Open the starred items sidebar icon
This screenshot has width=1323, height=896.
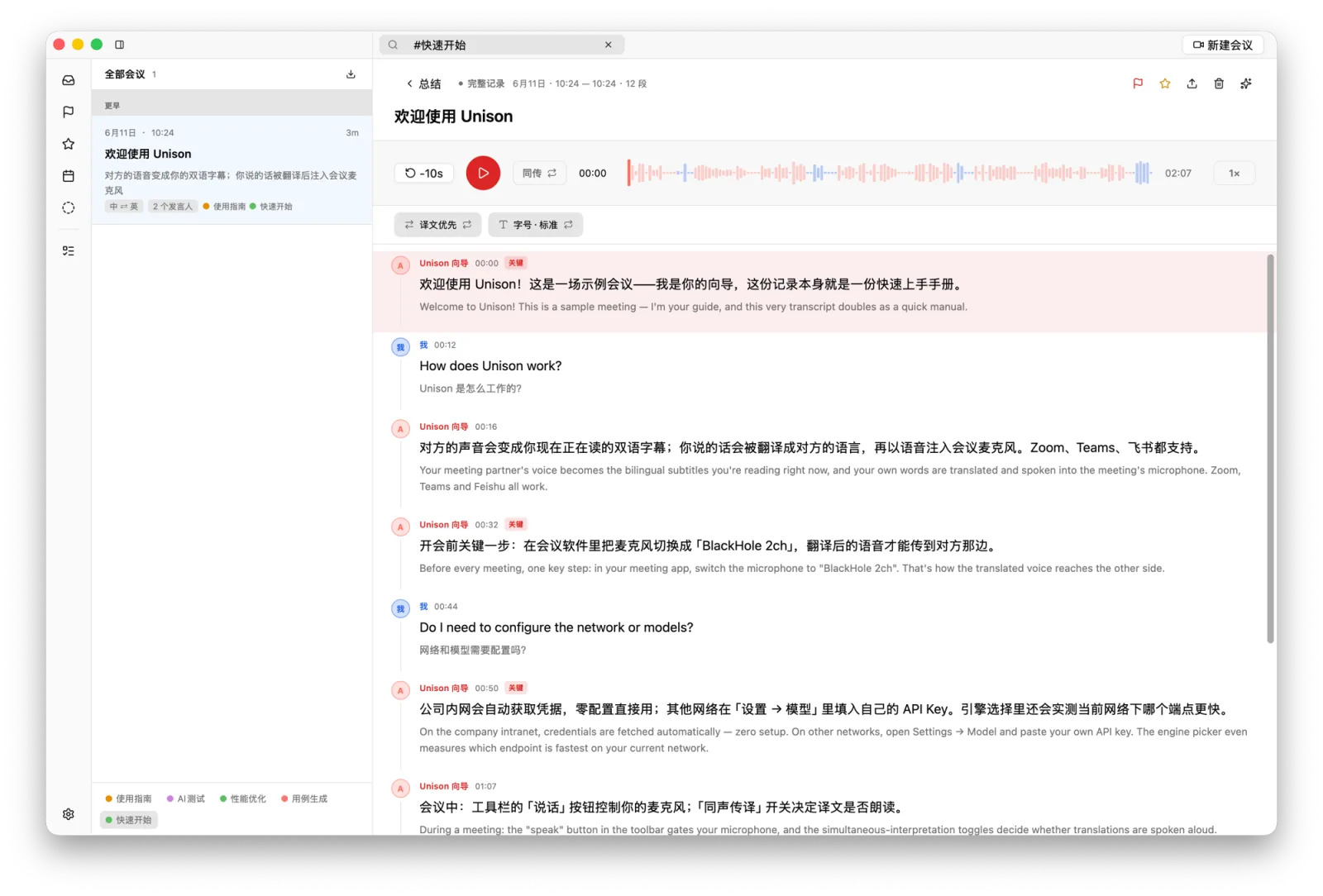point(69,144)
